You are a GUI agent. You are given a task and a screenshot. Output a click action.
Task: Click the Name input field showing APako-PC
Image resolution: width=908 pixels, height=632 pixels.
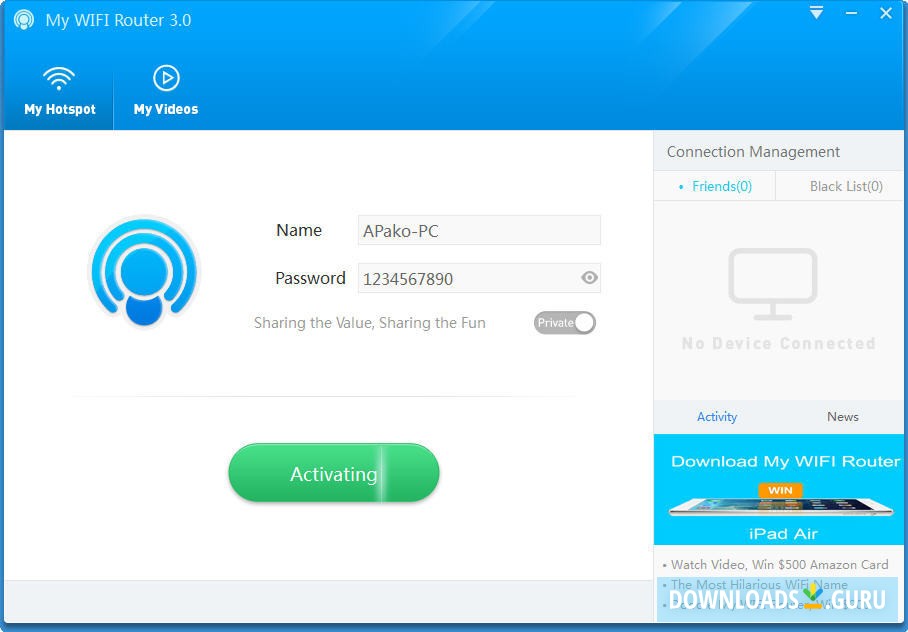tap(479, 230)
